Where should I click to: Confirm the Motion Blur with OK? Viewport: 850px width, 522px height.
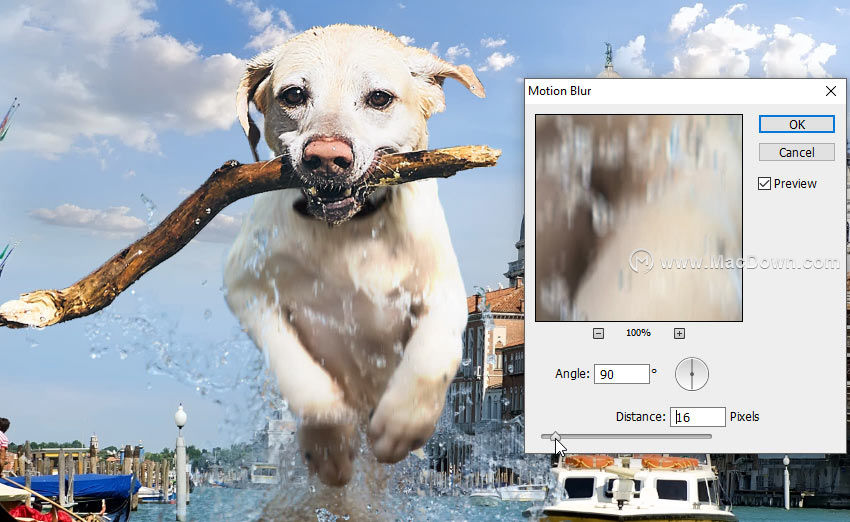(796, 124)
